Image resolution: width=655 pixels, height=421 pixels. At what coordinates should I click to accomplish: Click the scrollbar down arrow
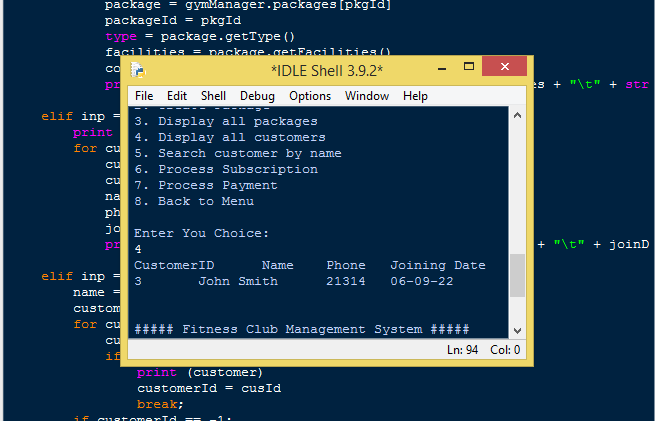coord(517,330)
